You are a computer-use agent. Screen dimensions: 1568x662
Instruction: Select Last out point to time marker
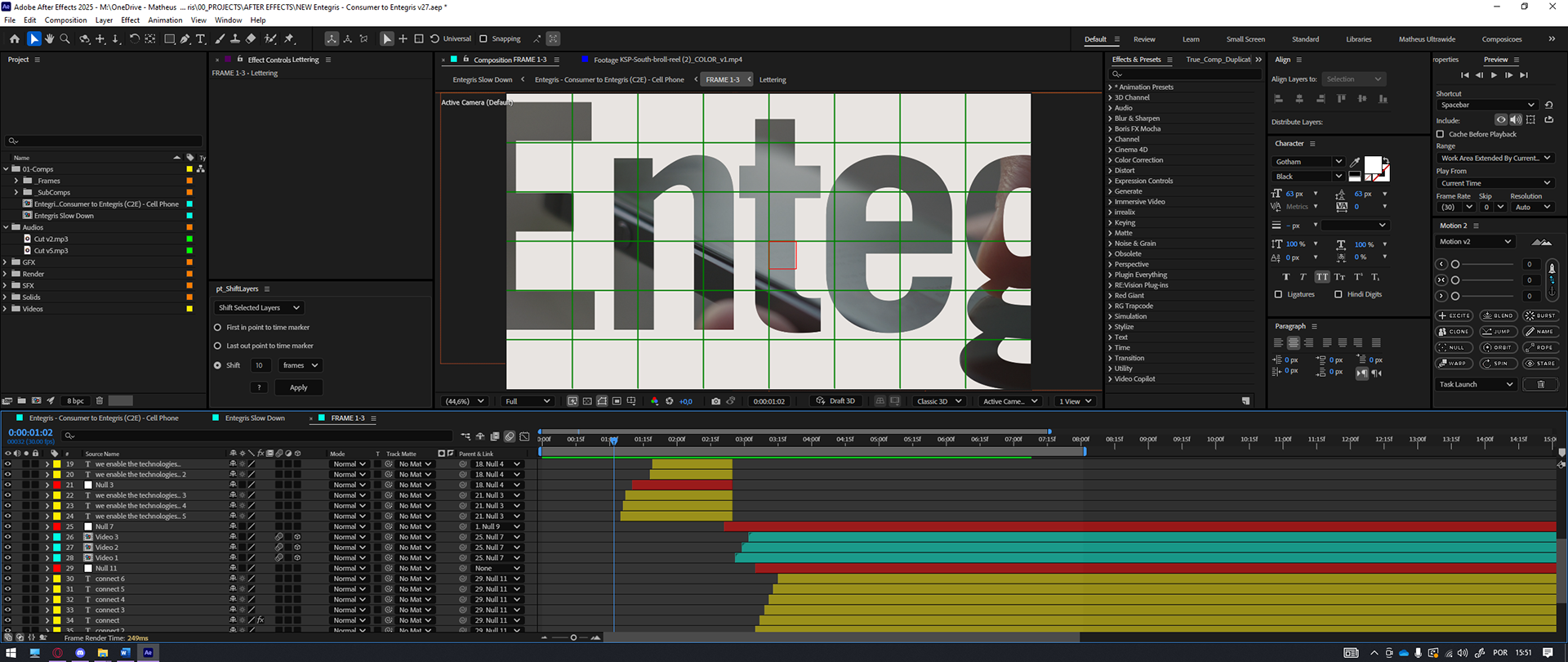pos(218,346)
